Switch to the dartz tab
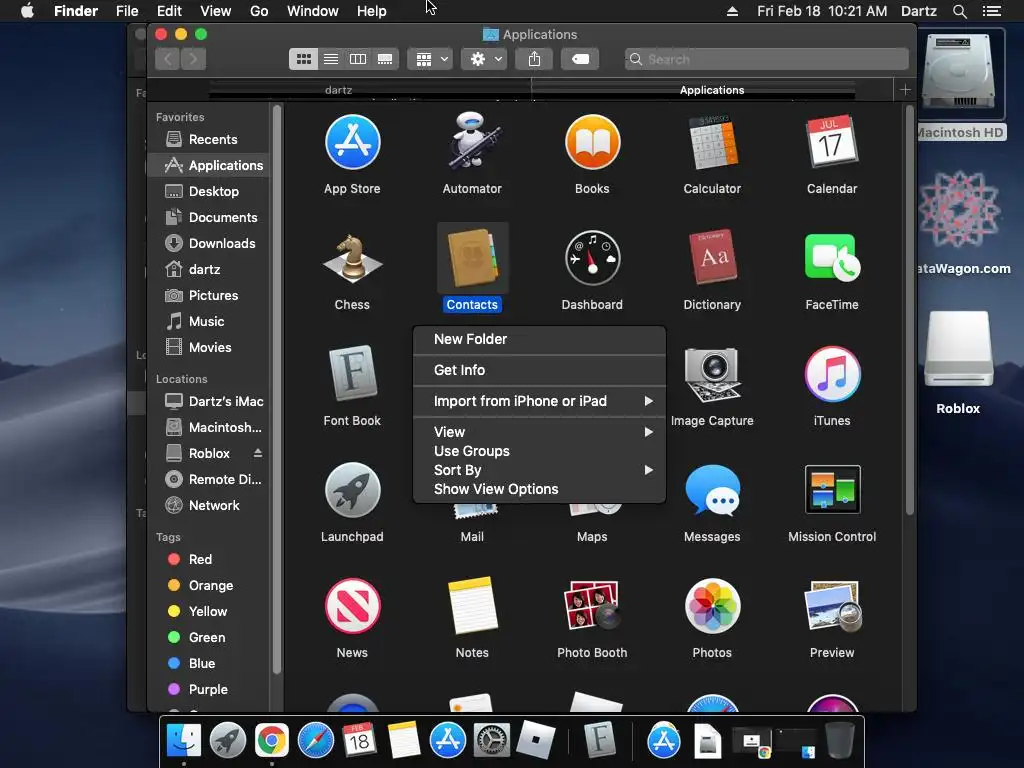This screenshot has height=768, width=1024. (338, 90)
